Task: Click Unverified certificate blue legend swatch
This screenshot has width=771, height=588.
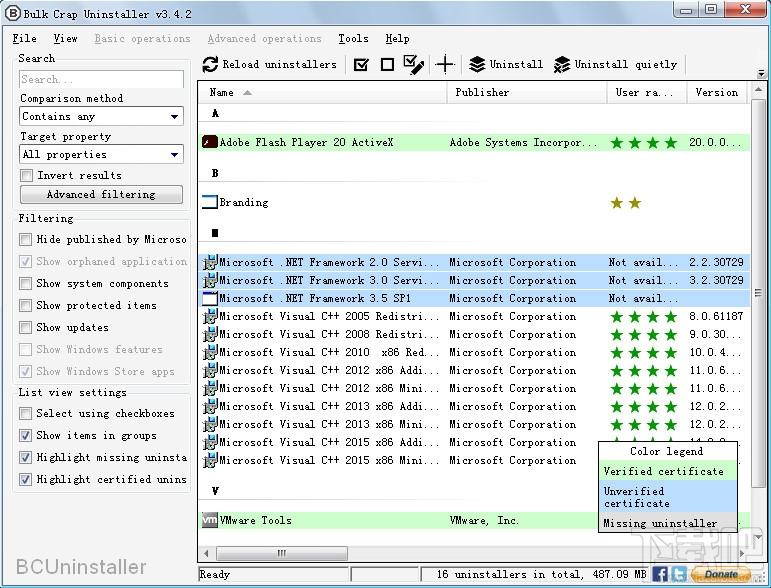Action: [668, 497]
